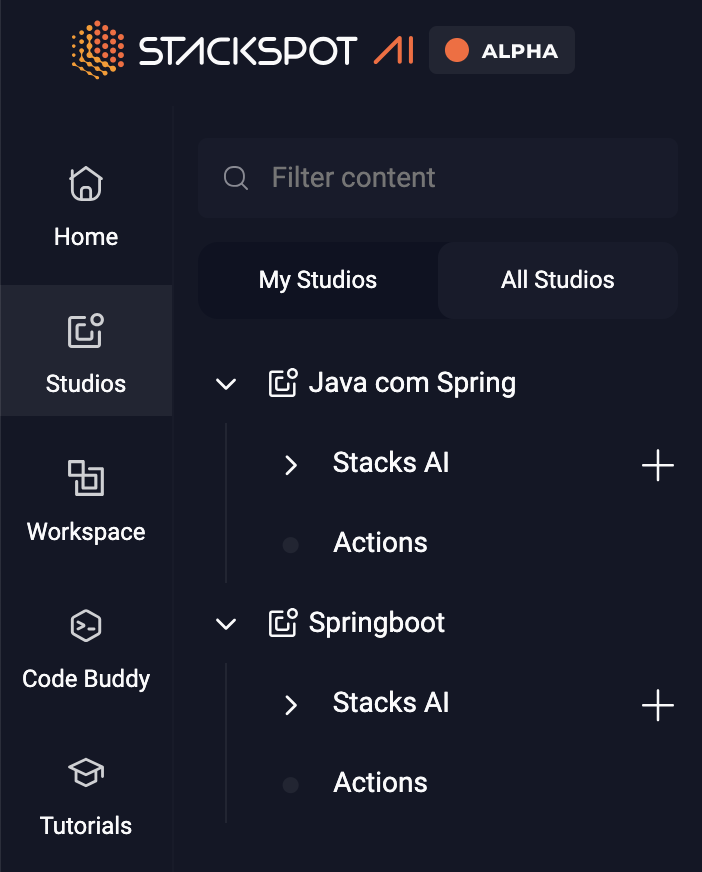The height and width of the screenshot is (872, 702).
Task: Add a stack to Java com Spring
Action: pyautogui.click(x=657, y=465)
